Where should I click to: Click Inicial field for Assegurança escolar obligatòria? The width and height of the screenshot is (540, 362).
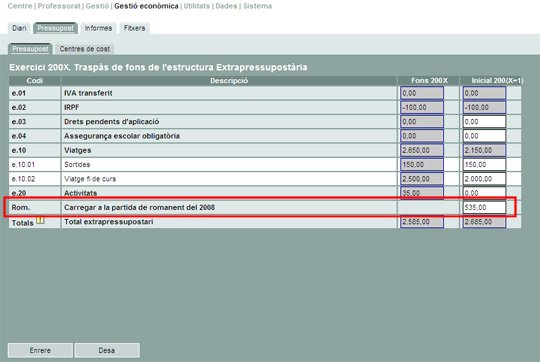[x=484, y=136]
